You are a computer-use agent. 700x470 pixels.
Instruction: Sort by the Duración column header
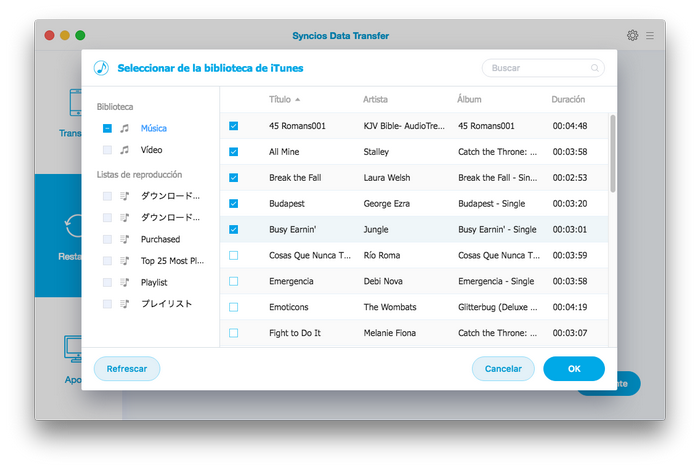[x=568, y=99]
